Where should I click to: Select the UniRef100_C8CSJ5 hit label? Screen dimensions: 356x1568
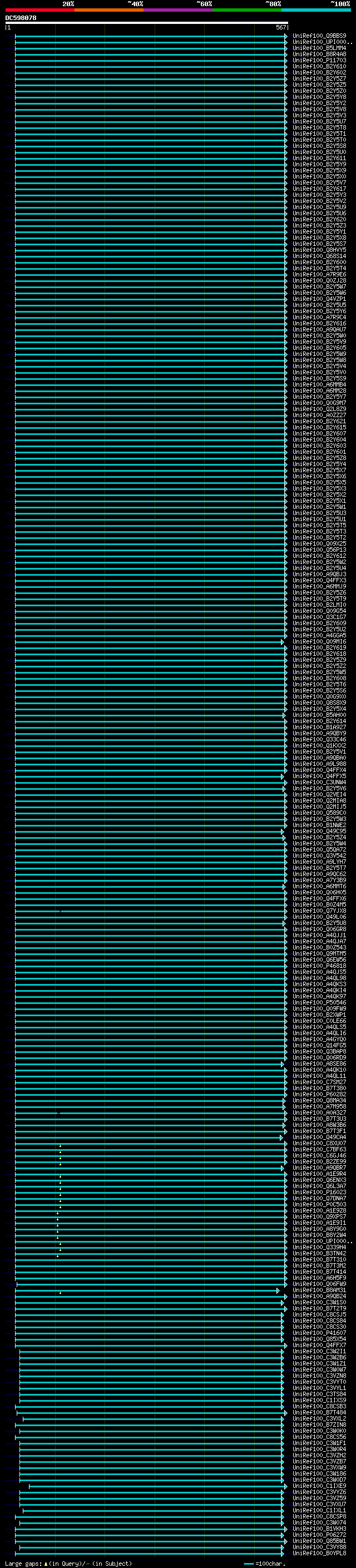point(319,1315)
